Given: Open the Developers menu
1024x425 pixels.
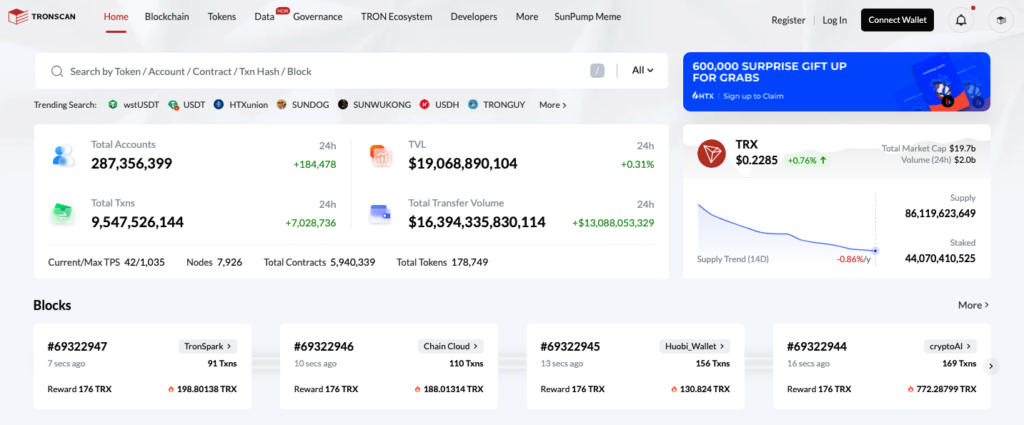Looking at the screenshot, I should tap(473, 17).
